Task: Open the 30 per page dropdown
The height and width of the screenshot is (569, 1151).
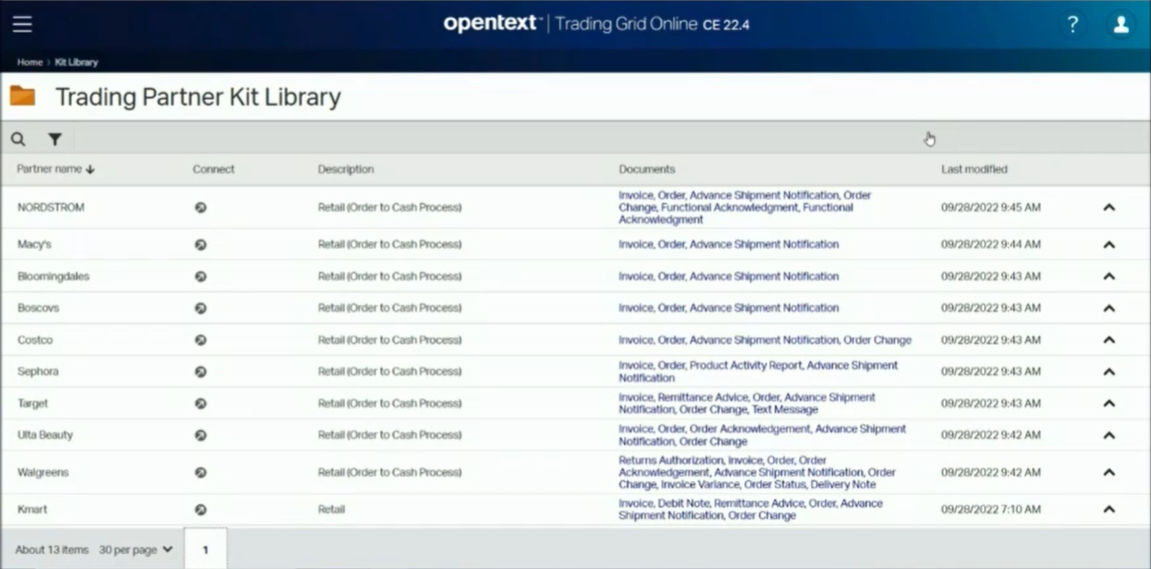Action: tap(136, 550)
